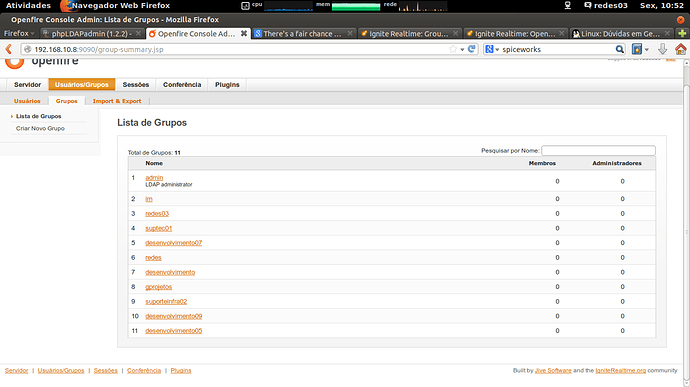Click the Pesquisar por Nome search field
This screenshot has width=690, height=387.
tap(598, 151)
